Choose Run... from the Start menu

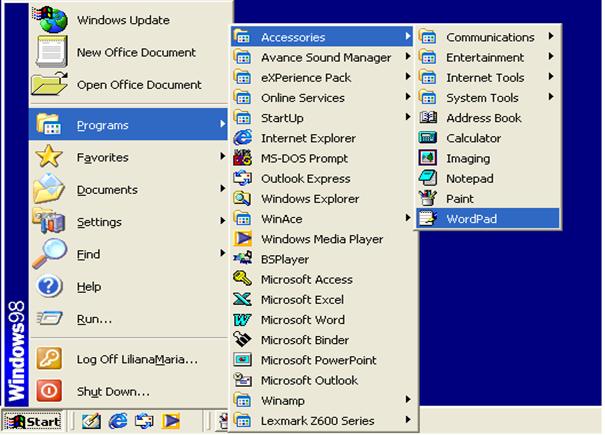(94, 319)
